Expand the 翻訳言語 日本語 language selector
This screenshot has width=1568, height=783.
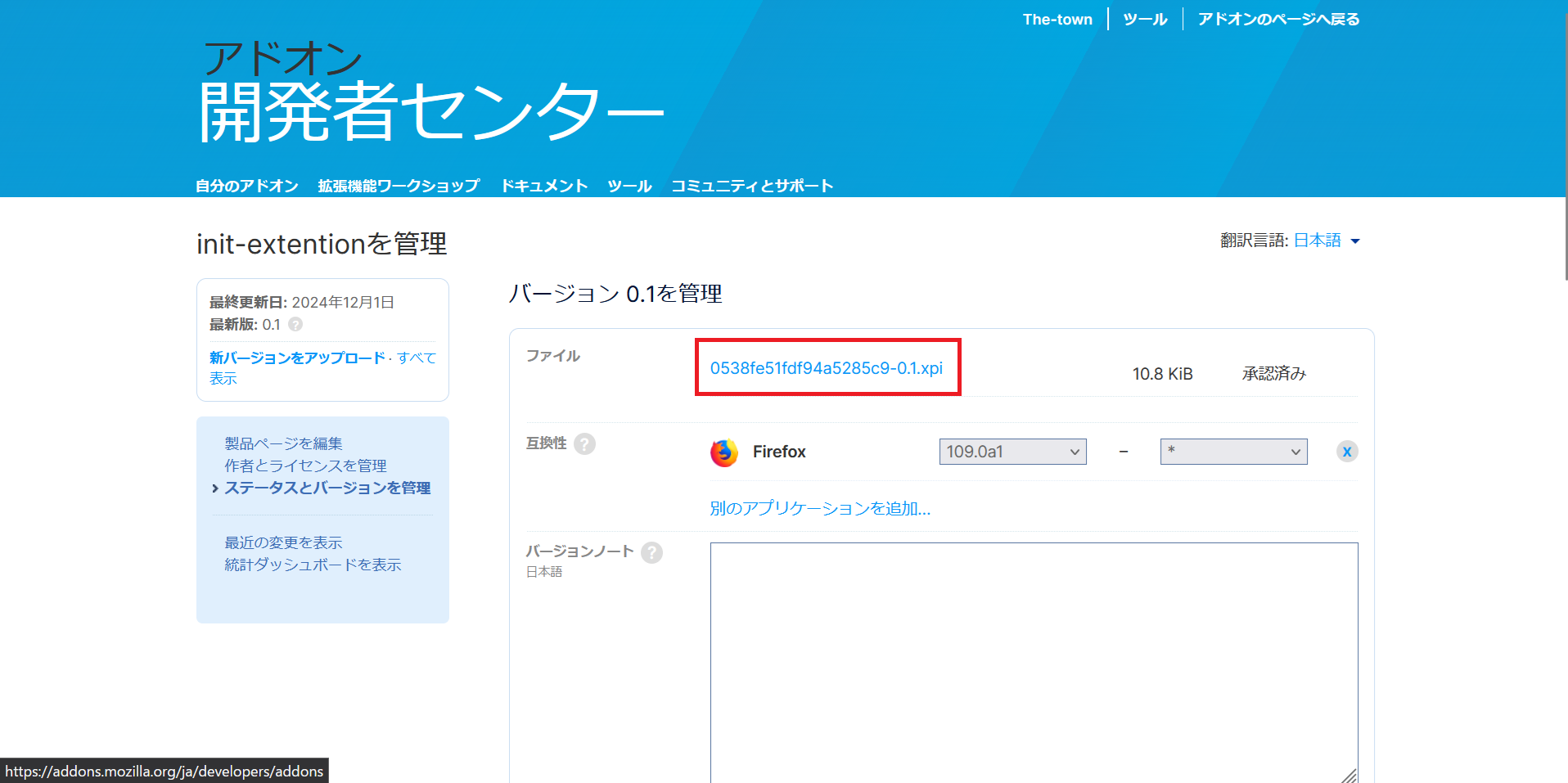pyautogui.click(x=1327, y=241)
